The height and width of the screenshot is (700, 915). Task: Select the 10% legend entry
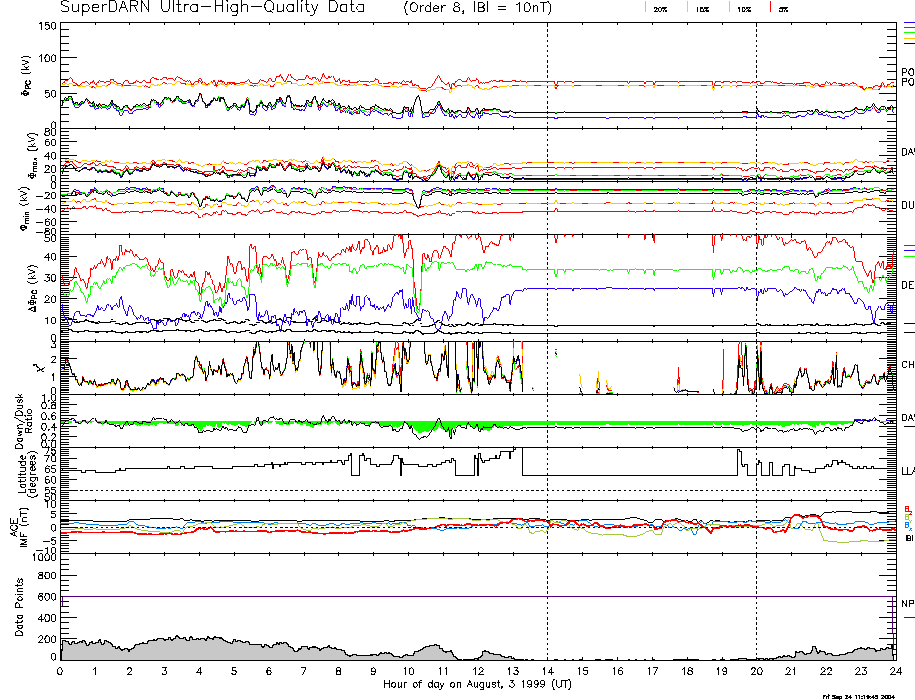(x=743, y=8)
